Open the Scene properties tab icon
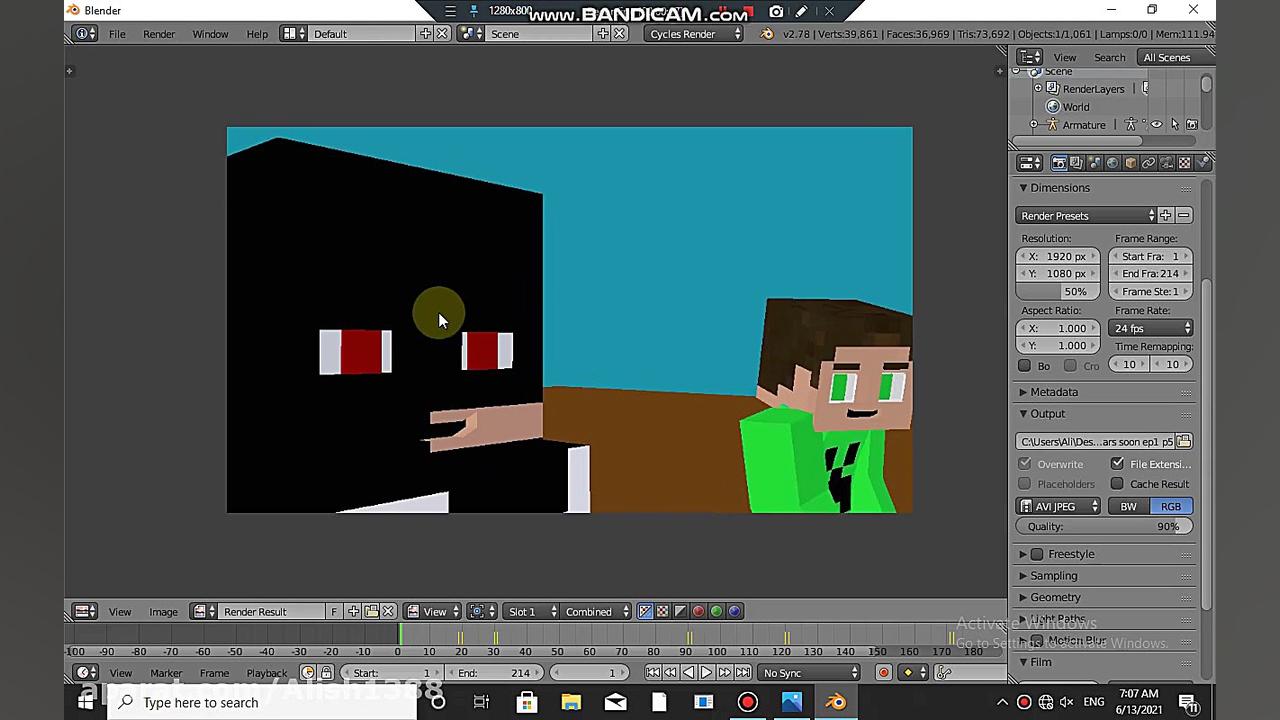 [1094, 163]
